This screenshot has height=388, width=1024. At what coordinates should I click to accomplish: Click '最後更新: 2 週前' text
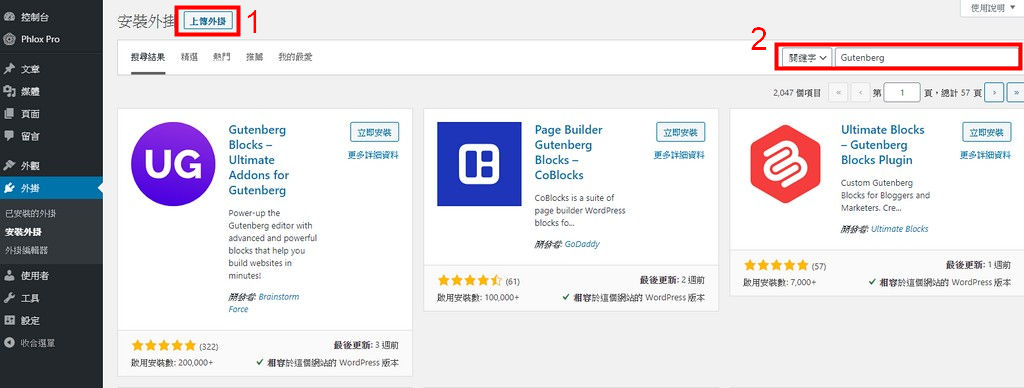pos(672,280)
